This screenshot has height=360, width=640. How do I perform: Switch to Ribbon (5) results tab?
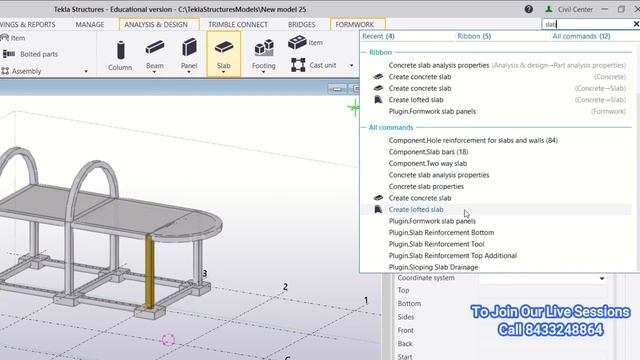point(474,36)
